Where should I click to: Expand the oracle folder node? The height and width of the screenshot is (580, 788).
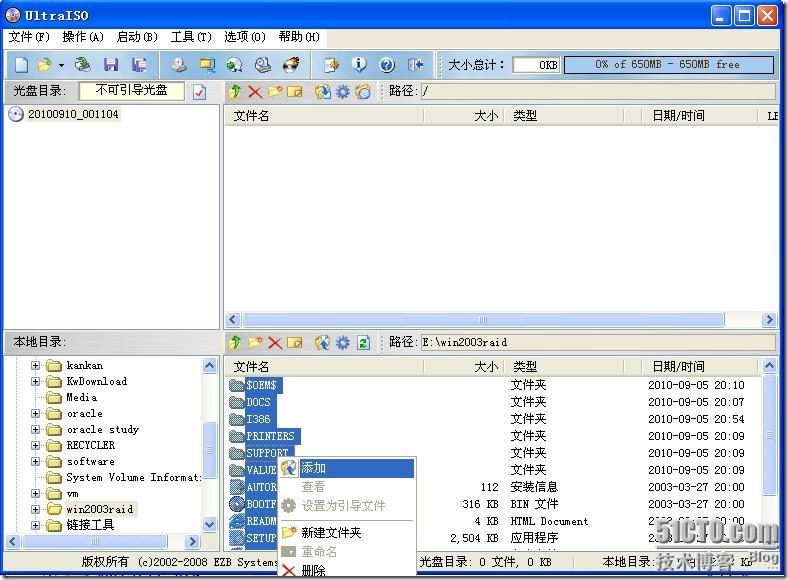[35, 414]
